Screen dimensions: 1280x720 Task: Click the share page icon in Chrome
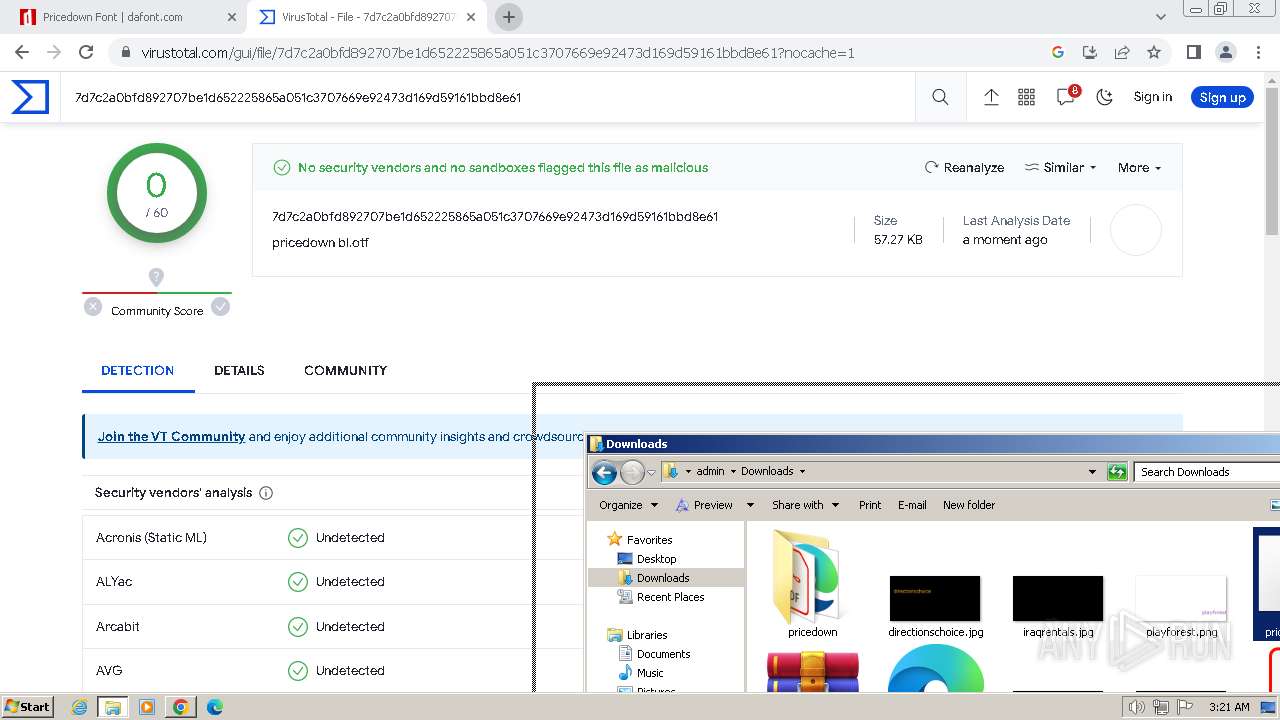pyautogui.click(x=1122, y=52)
